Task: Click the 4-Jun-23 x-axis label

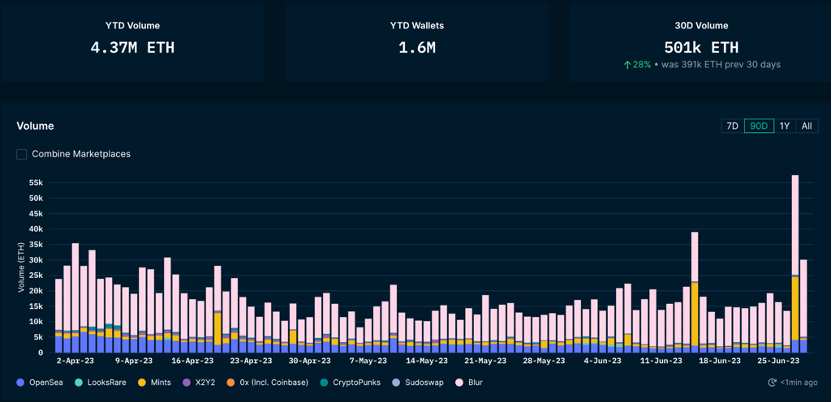Action: (602, 361)
